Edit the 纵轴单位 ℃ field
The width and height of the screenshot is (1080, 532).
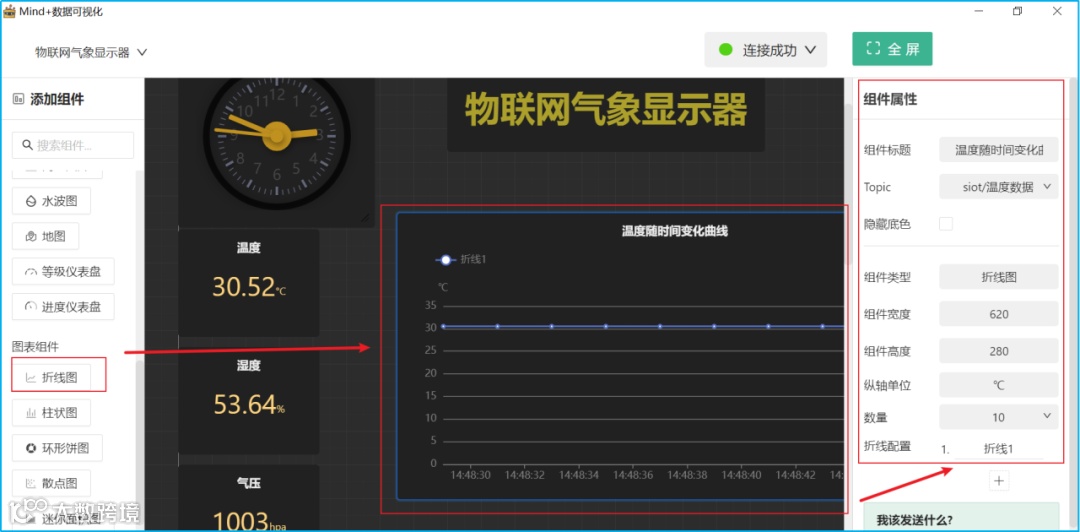[x=999, y=385]
